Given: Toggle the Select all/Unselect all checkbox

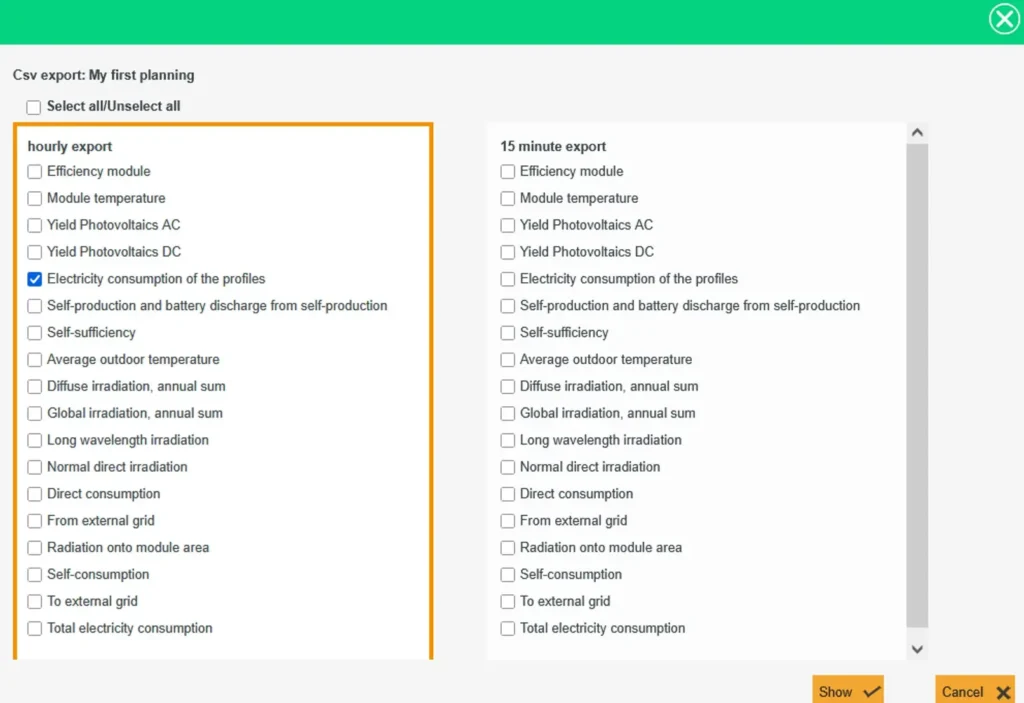Looking at the screenshot, I should coord(34,107).
